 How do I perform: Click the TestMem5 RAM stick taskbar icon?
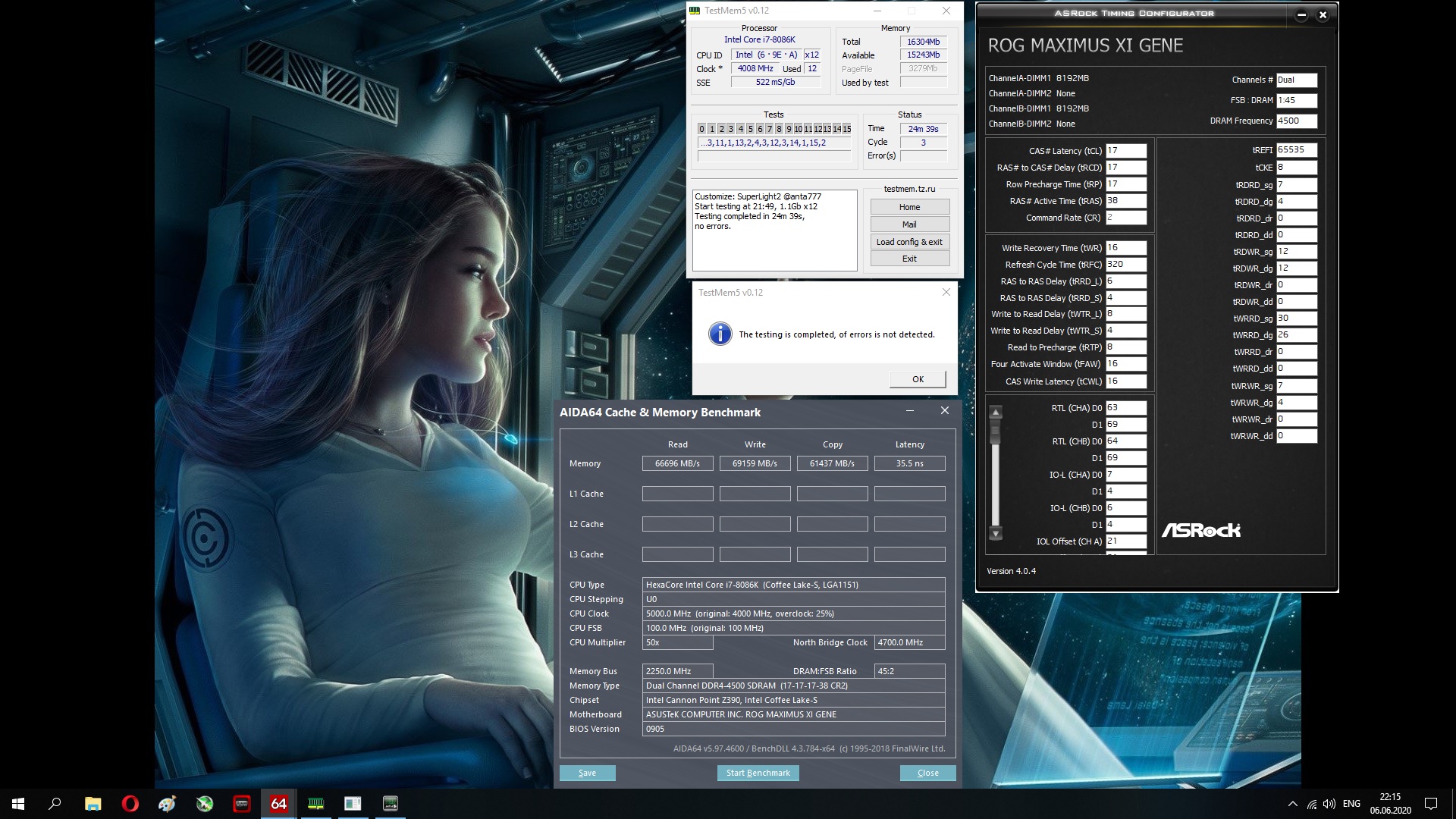[x=315, y=804]
